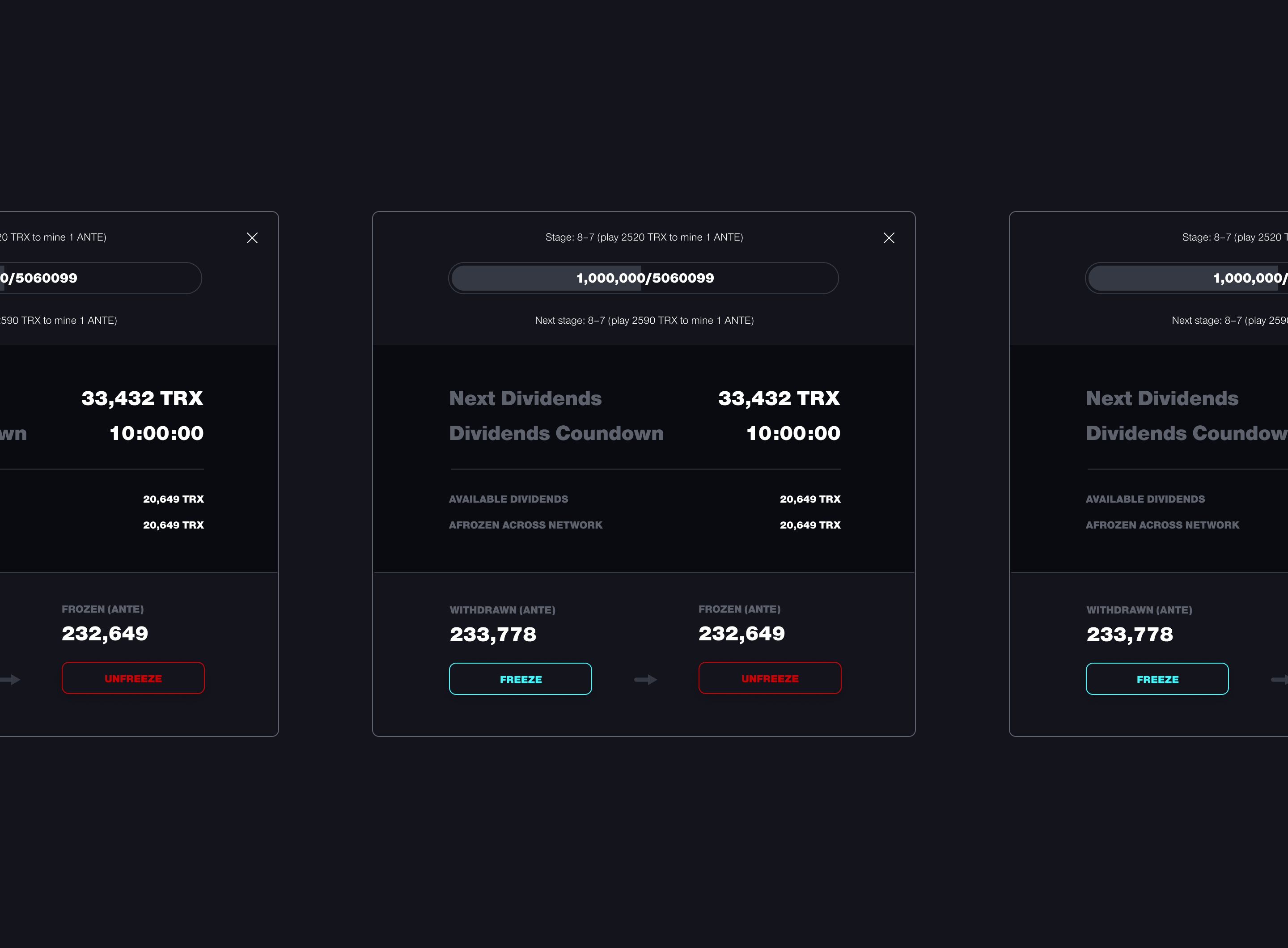Close the middle card with X icon
The width and height of the screenshot is (1288, 948).
click(889, 238)
